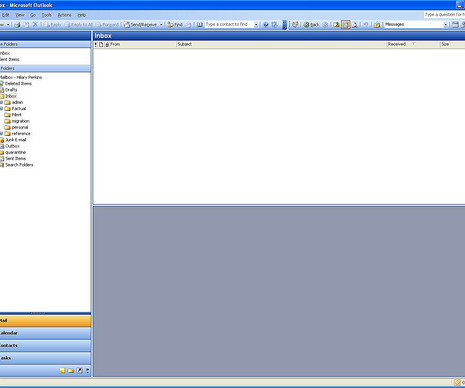
Task: Click the Find button in the toolbar
Action: 175,25
